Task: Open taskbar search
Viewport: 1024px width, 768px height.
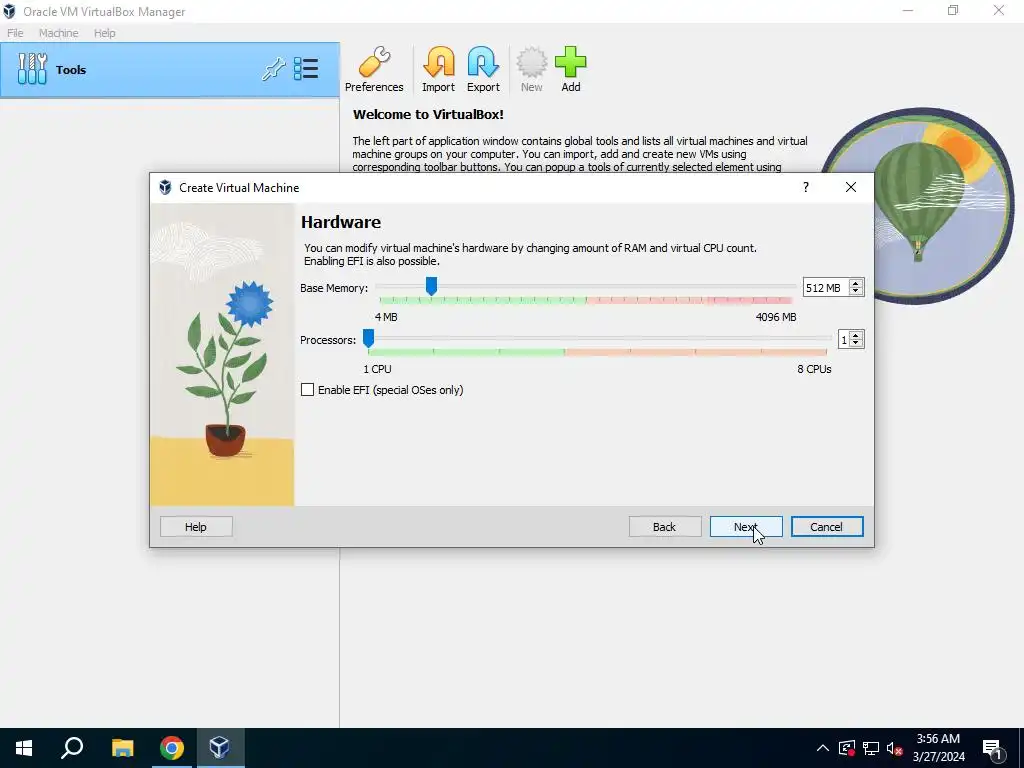Action: (x=72, y=748)
